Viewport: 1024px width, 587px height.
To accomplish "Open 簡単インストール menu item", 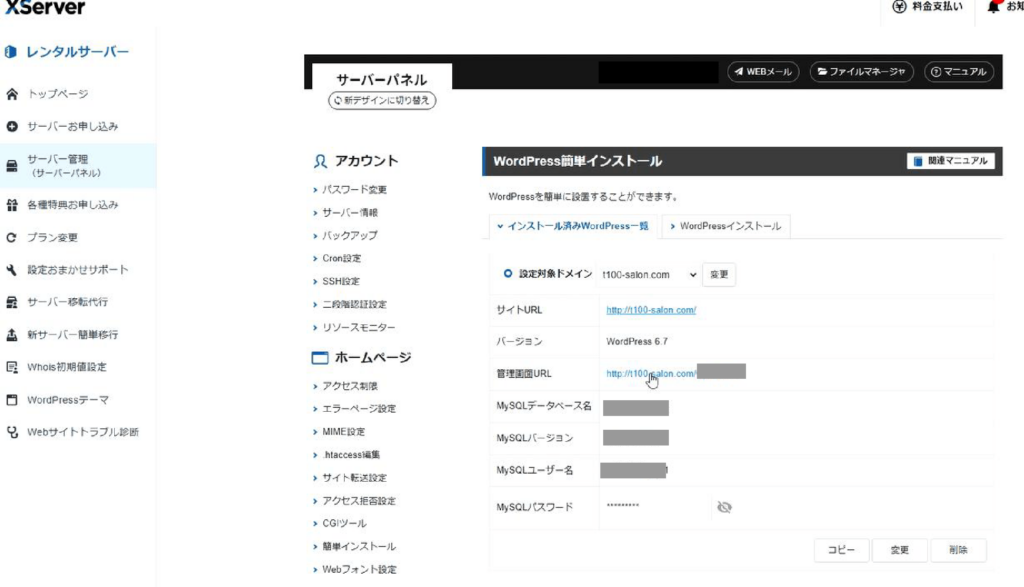I will (x=359, y=547).
